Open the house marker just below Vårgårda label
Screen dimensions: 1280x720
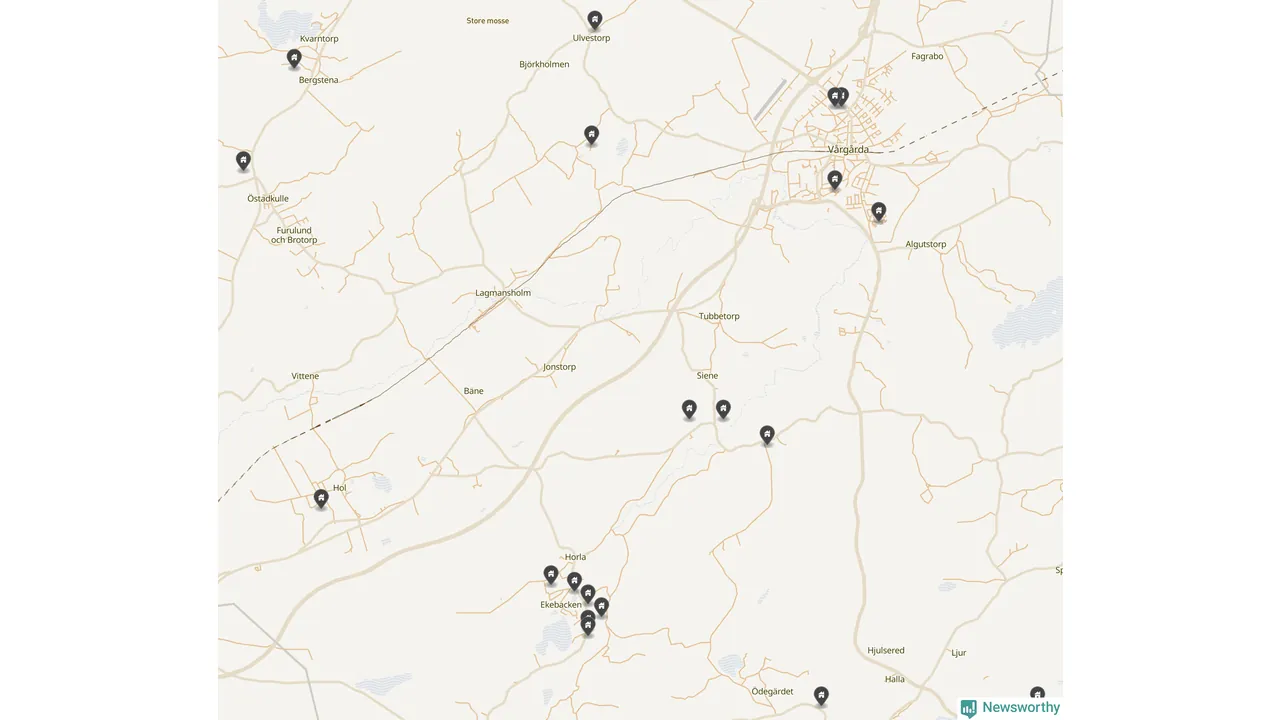pos(834,180)
